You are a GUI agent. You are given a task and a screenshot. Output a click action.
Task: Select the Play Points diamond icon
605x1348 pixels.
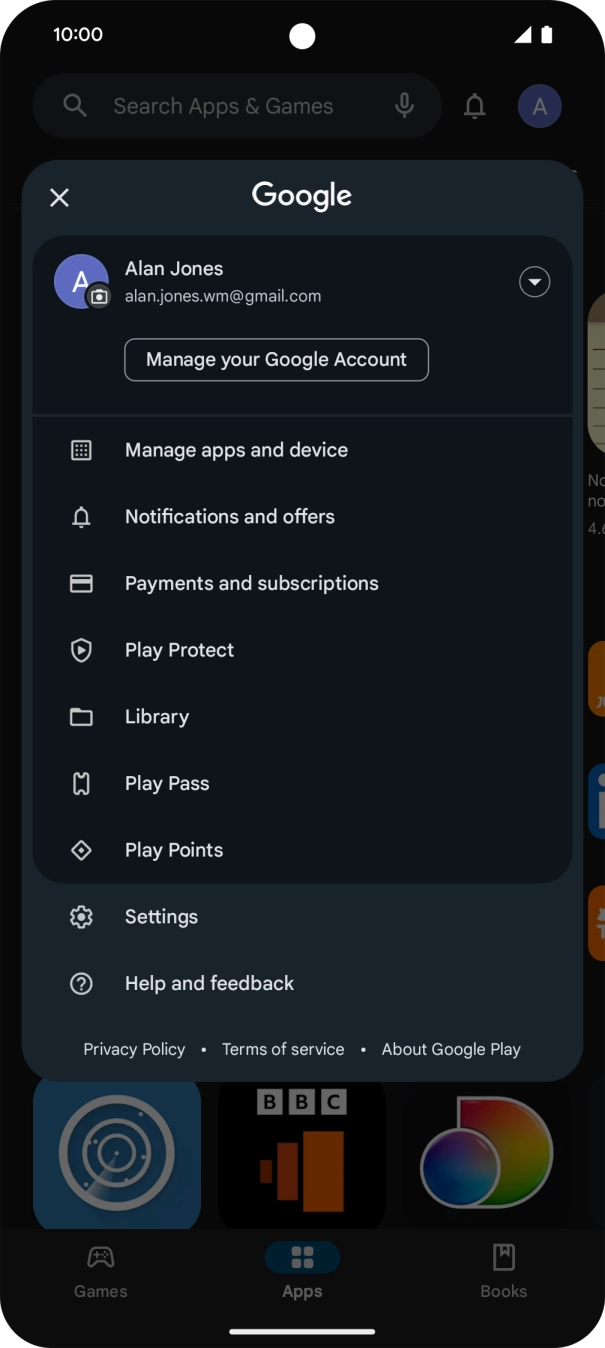point(81,851)
